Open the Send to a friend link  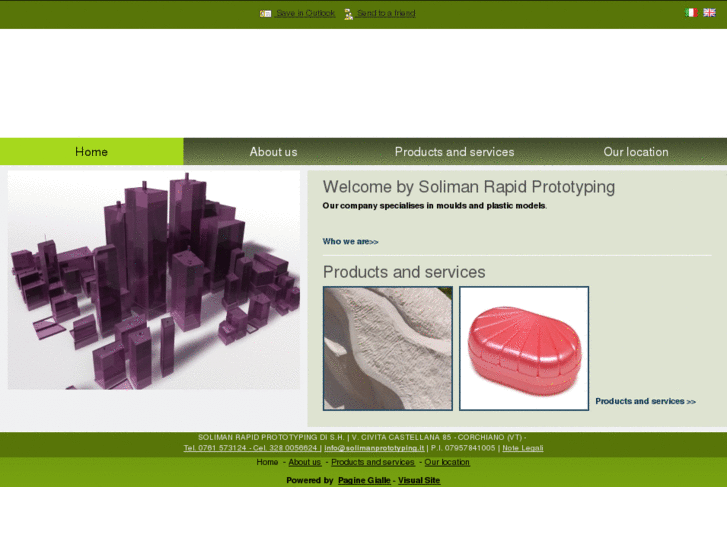[386, 13]
